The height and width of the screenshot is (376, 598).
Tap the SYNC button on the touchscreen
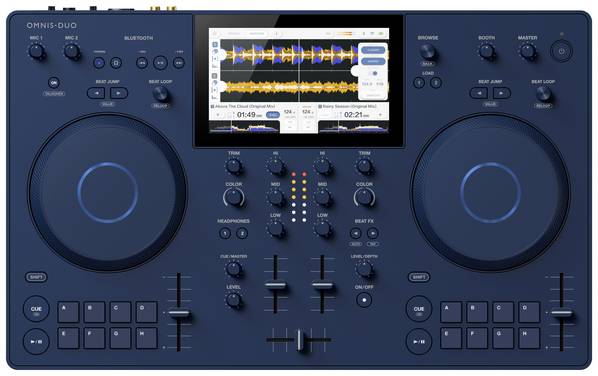272,115
